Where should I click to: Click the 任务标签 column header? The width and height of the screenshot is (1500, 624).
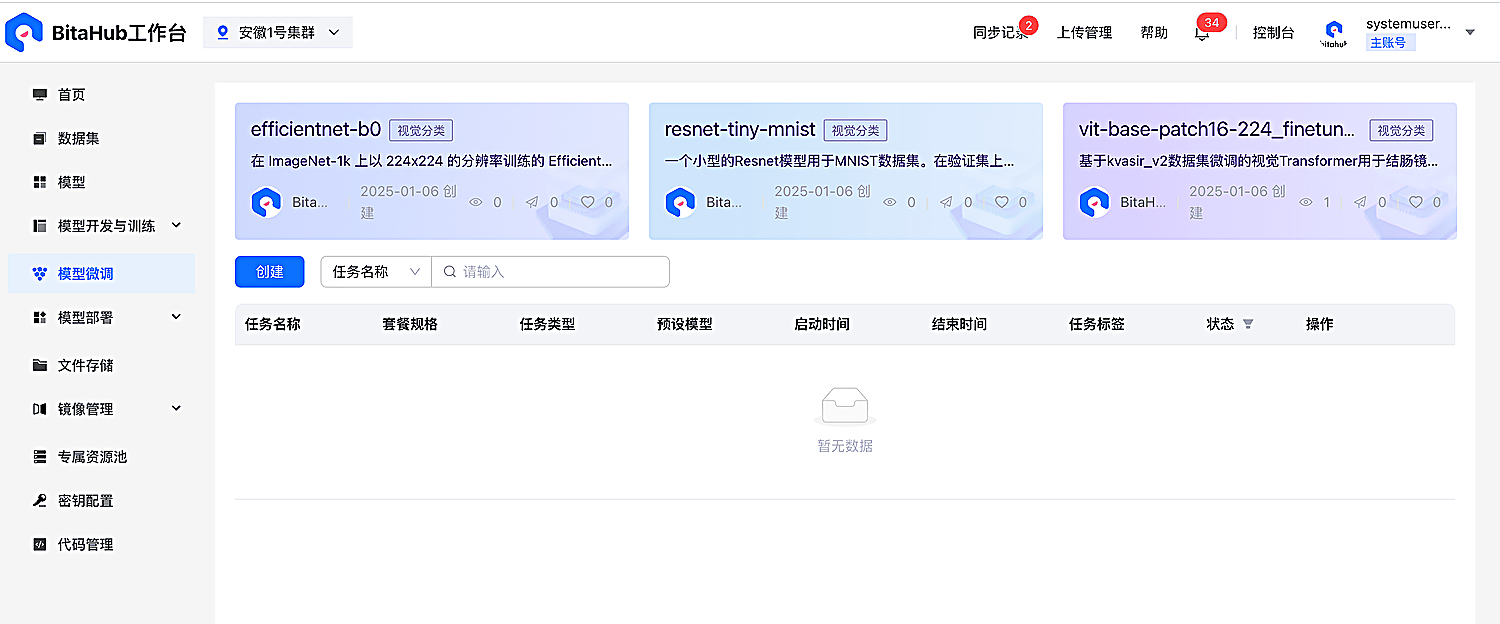(x=1097, y=324)
